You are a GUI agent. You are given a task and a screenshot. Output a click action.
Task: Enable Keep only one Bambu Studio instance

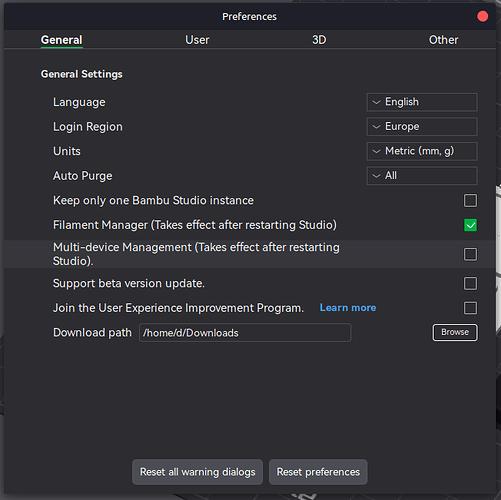(x=470, y=201)
